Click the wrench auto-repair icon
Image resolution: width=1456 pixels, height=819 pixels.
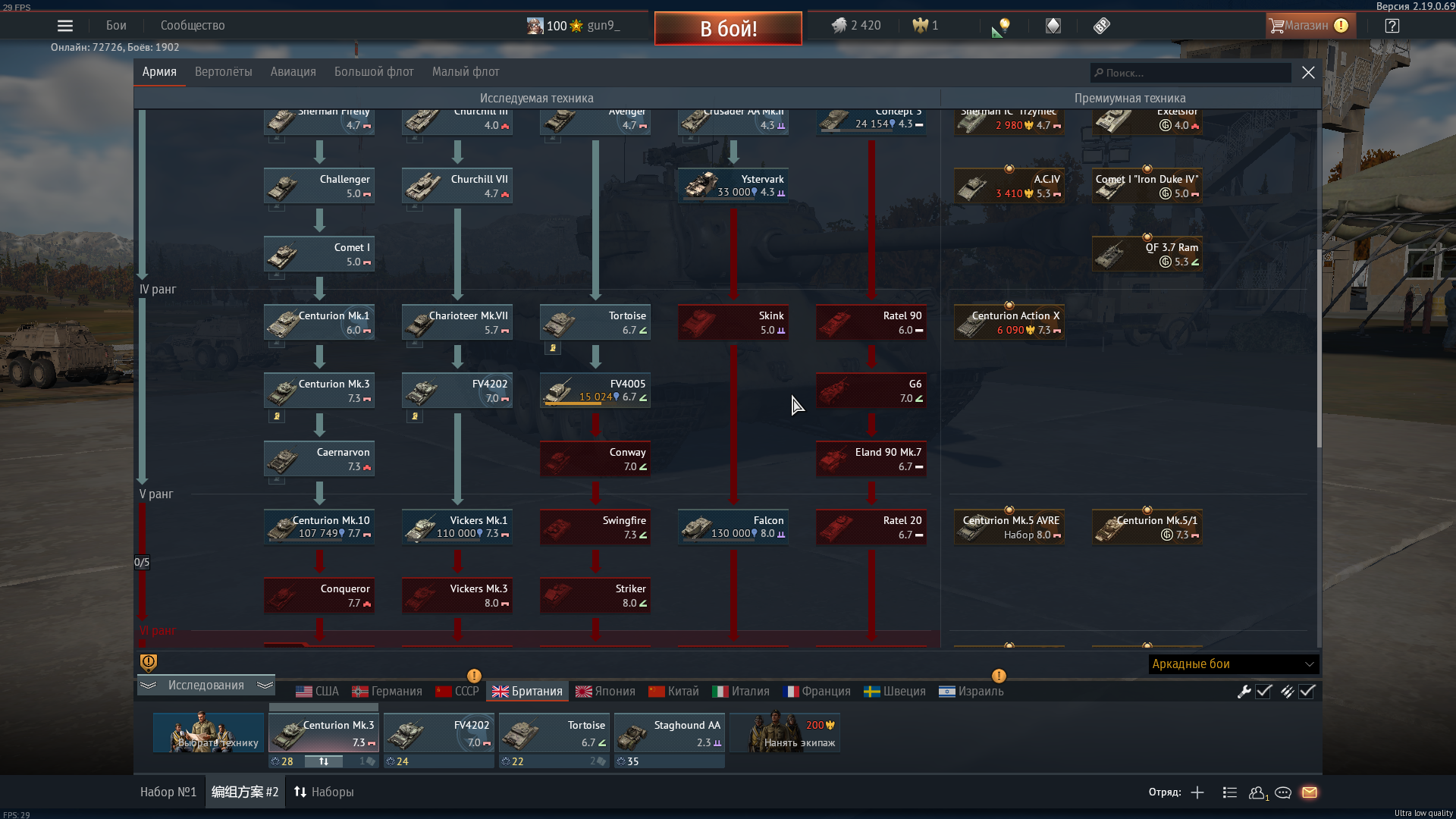[1244, 692]
